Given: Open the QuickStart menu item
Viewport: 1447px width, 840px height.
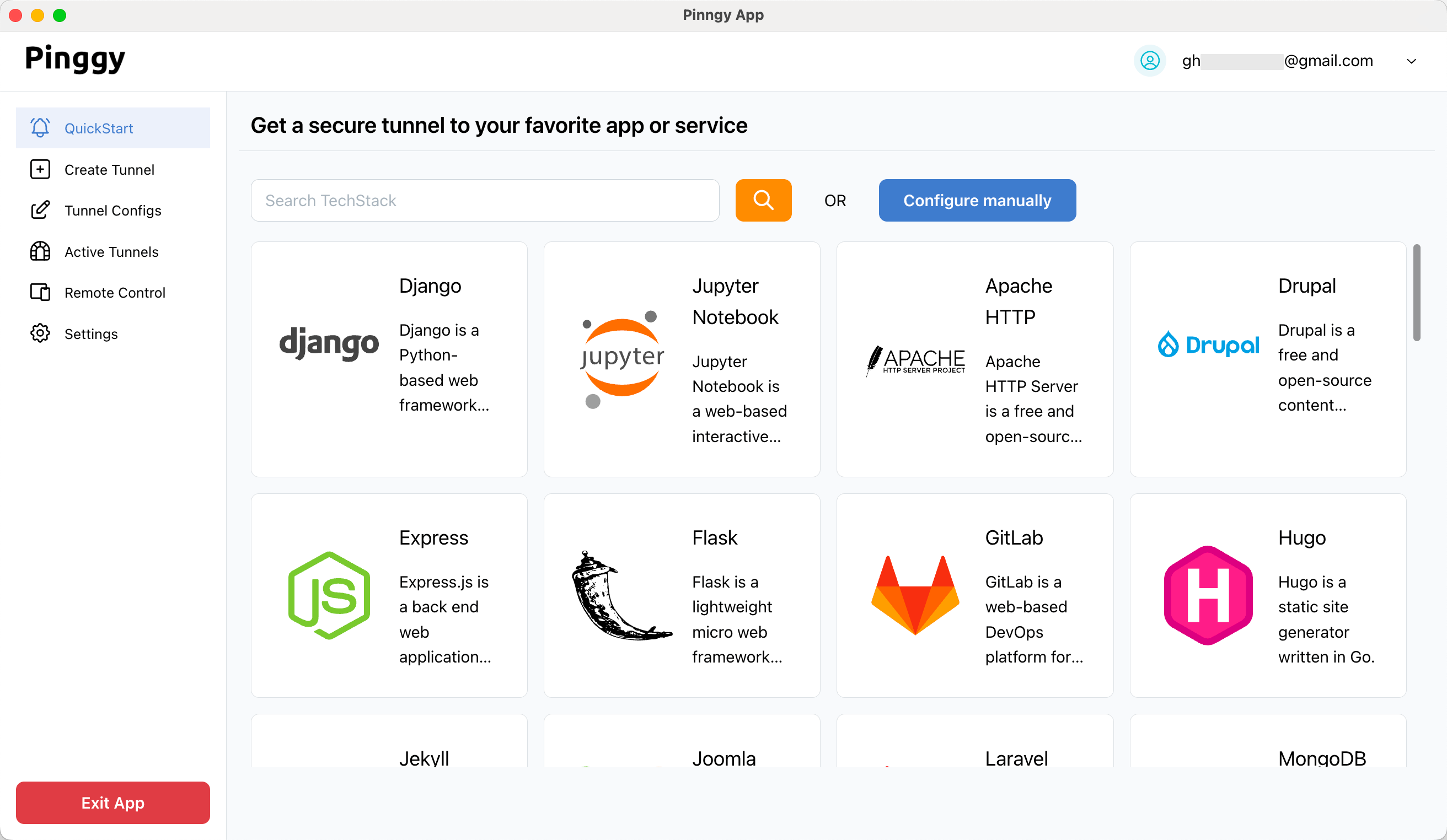Looking at the screenshot, I should coord(113,127).
